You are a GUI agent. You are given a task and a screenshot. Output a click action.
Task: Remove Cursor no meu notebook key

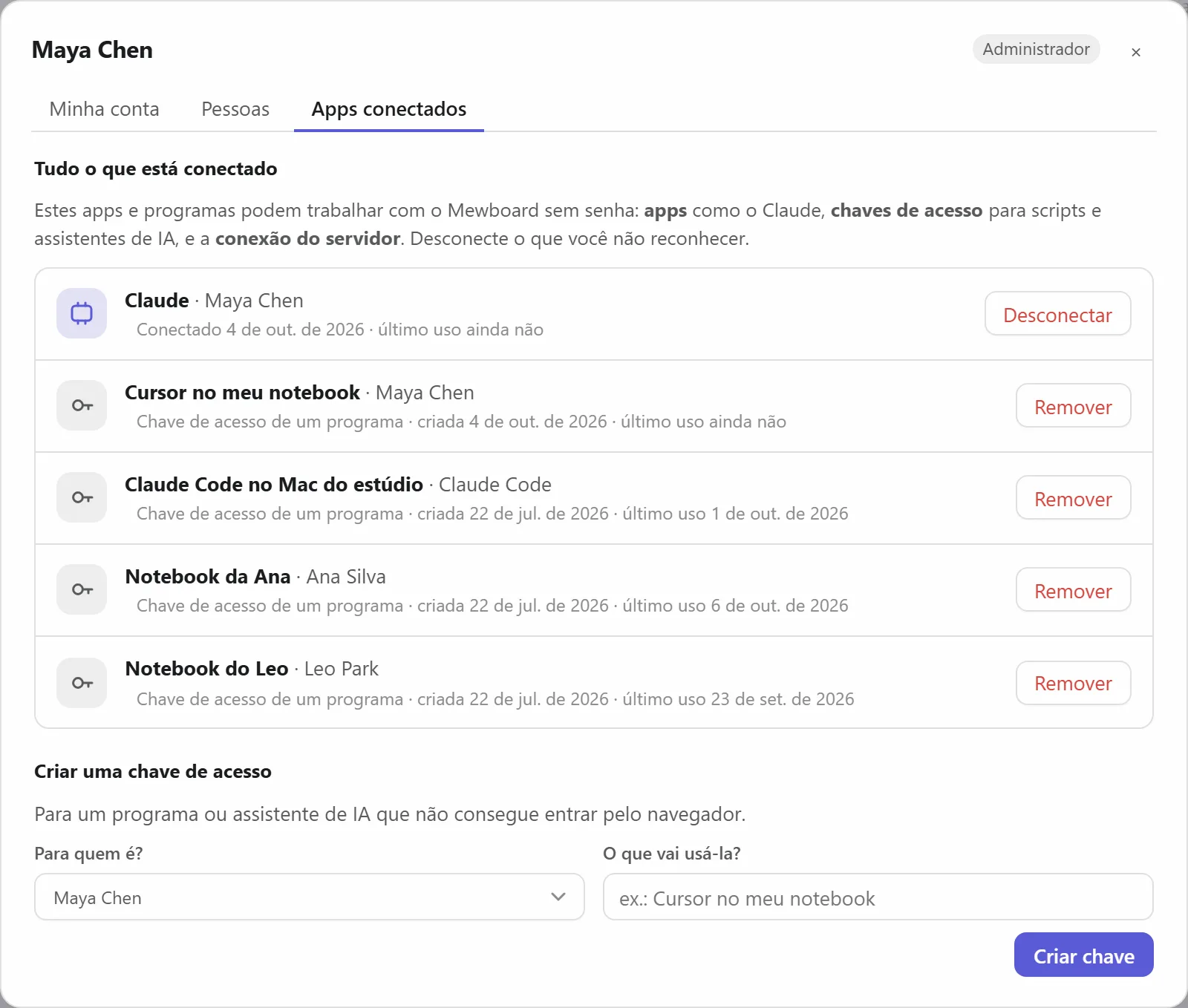click(x=1073, y=407)
